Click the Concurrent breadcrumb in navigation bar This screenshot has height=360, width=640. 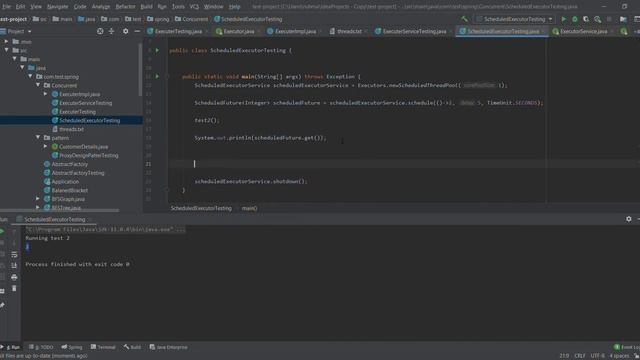click(191, 19)
